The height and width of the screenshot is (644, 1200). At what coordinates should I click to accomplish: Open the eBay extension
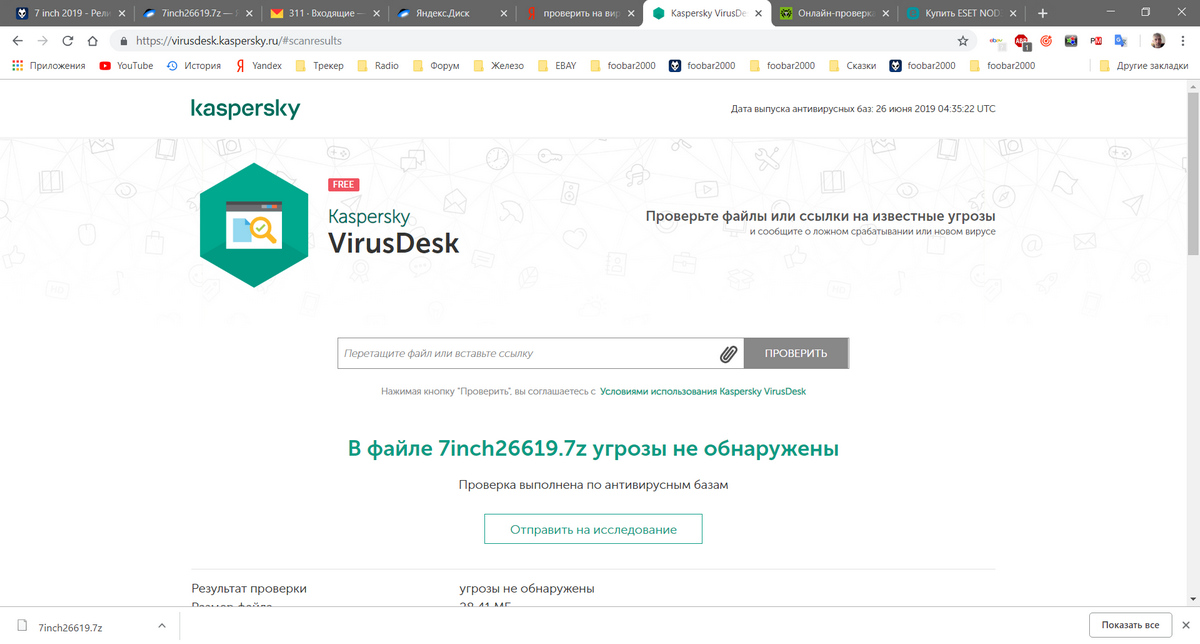click(x=996, y=42)
